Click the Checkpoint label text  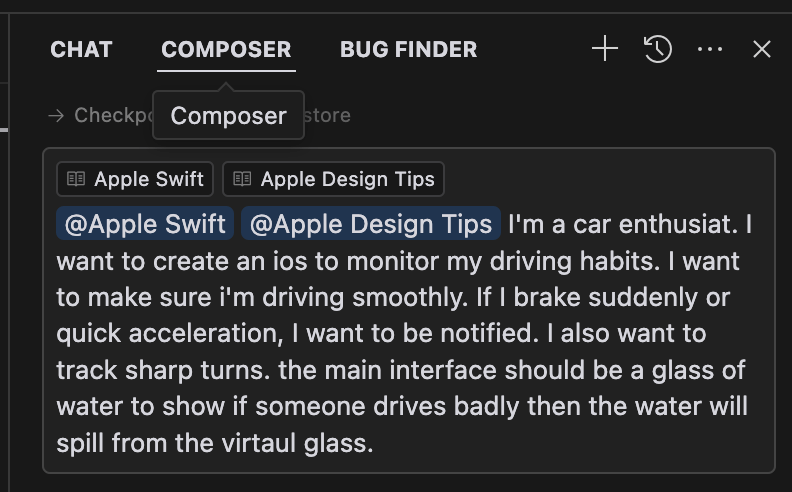click(112, 115)
